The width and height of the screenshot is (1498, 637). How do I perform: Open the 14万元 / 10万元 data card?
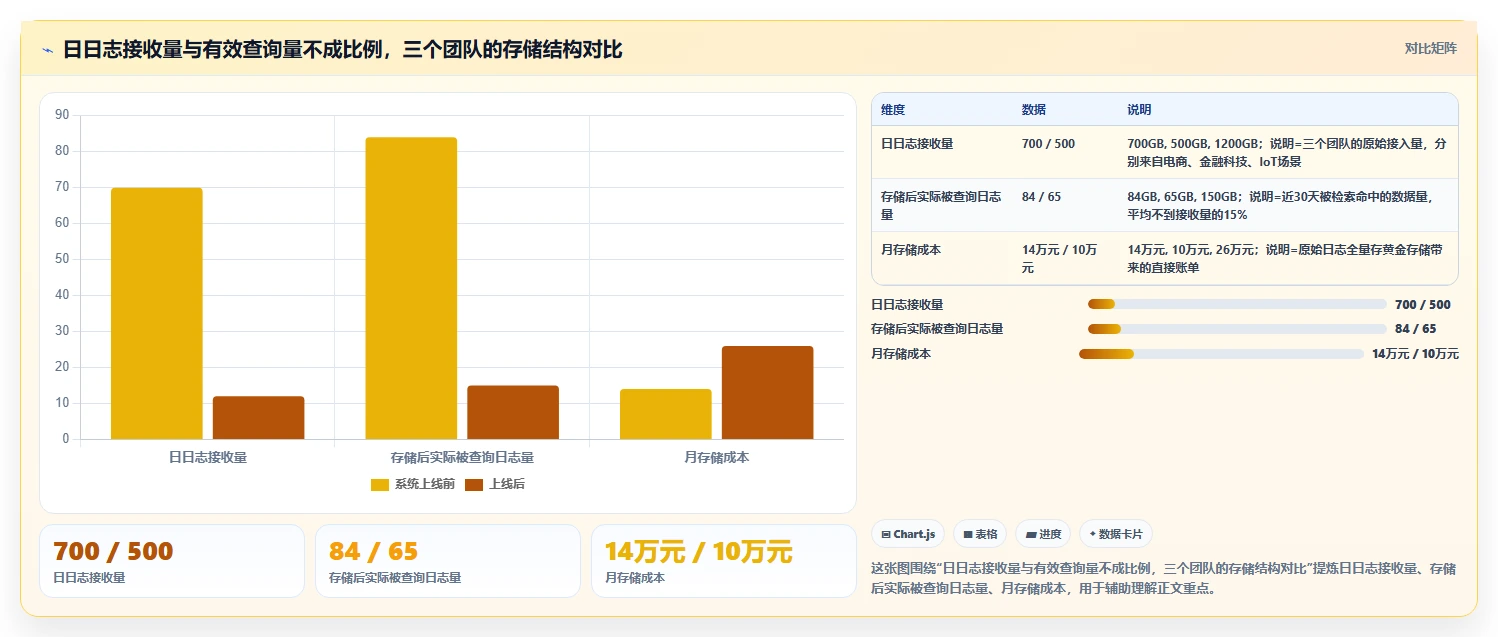click(x=724, y=561)
